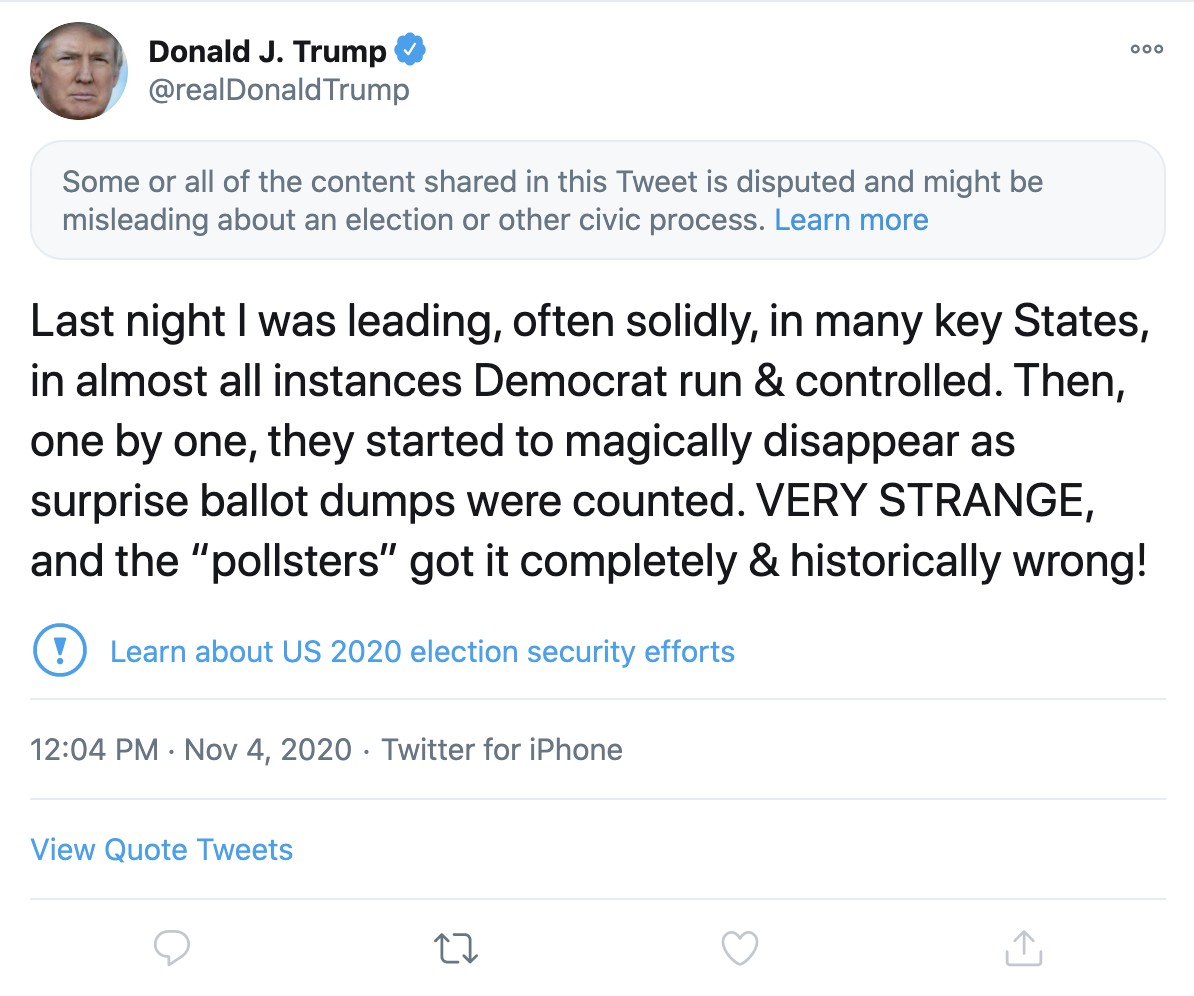Click the 12:04 PM Nov 4, 2020 timestamp
Image resolution: width=1194 pixels, height=996 pixels.
click(191, 749)
